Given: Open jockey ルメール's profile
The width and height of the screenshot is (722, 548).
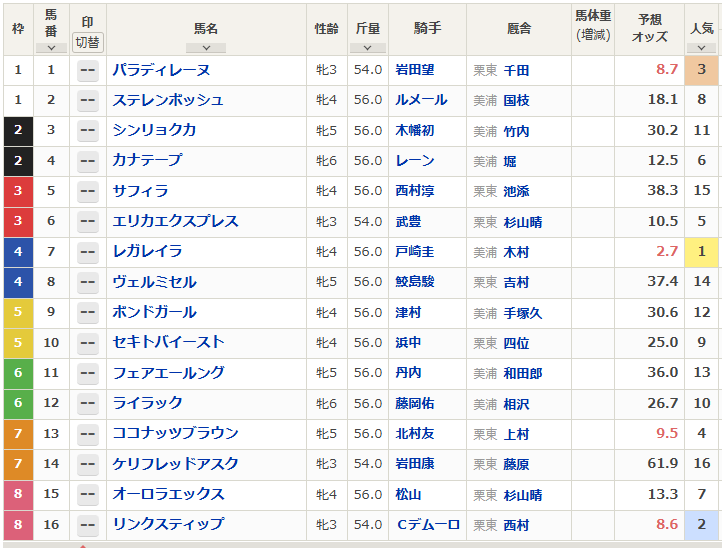Looking at the screenshot, I should click(421, 100).
